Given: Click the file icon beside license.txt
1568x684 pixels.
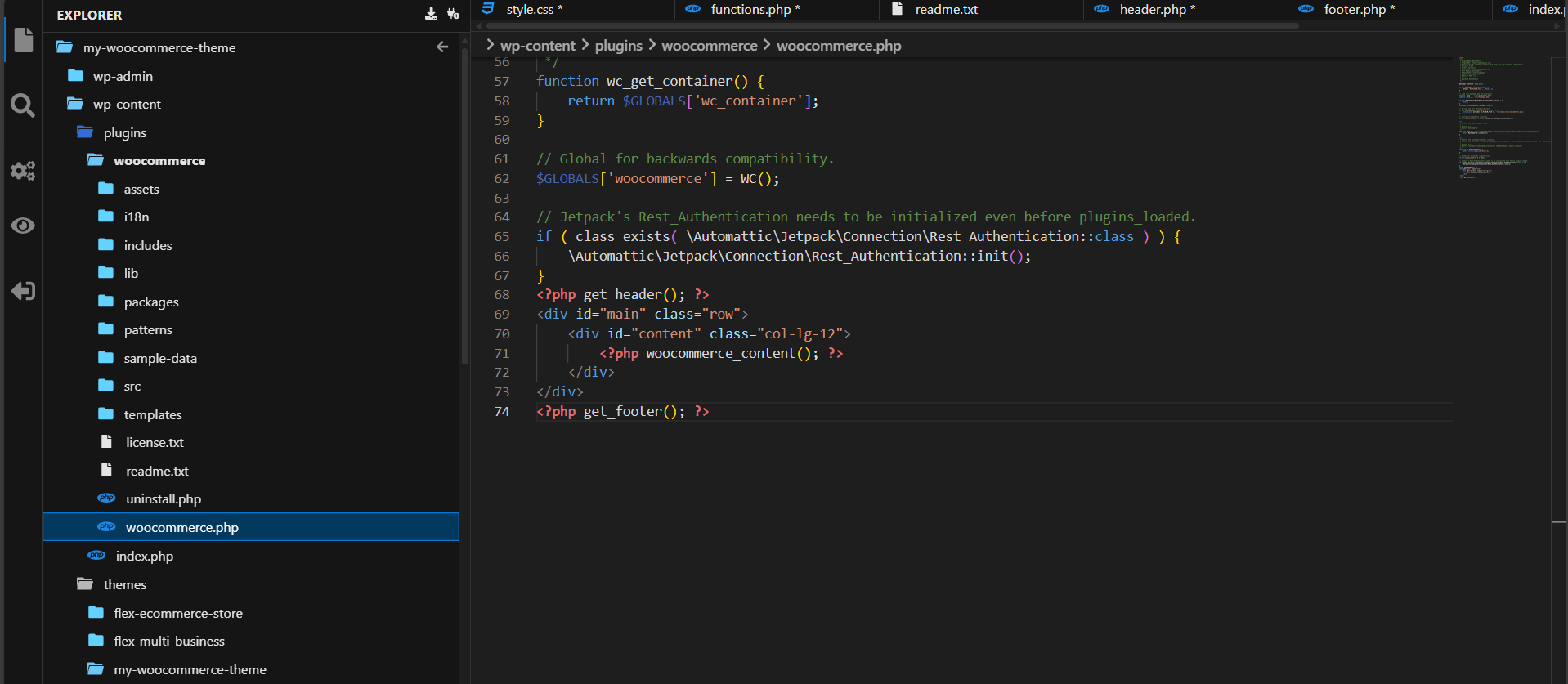Looking at the screenshot, I should [106, 441].
